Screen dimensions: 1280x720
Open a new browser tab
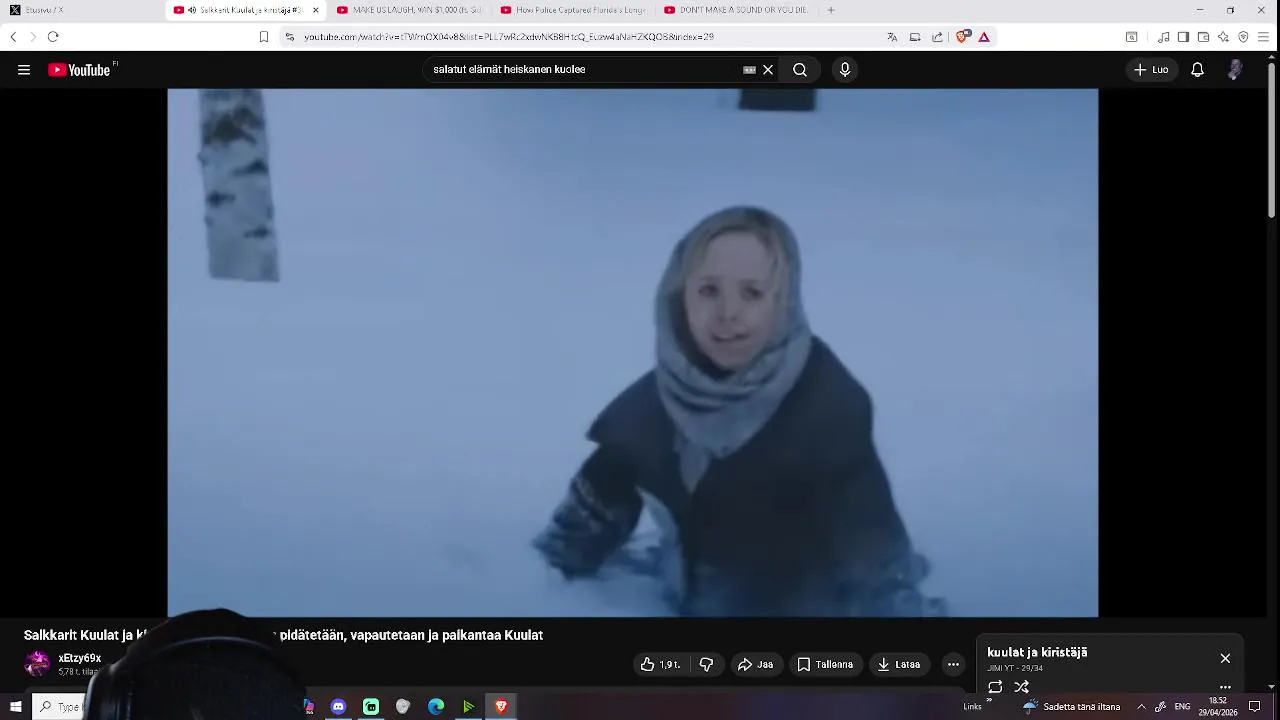(831, 10)
